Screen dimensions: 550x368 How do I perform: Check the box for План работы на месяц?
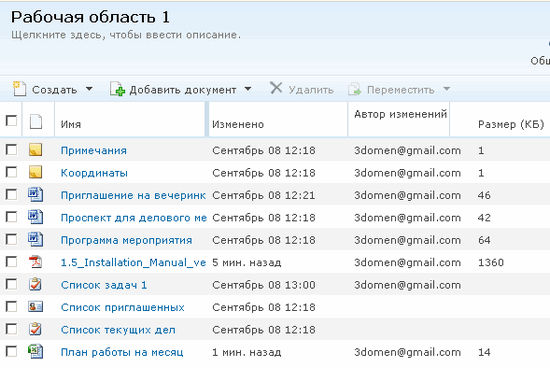[x=11, y=352]
